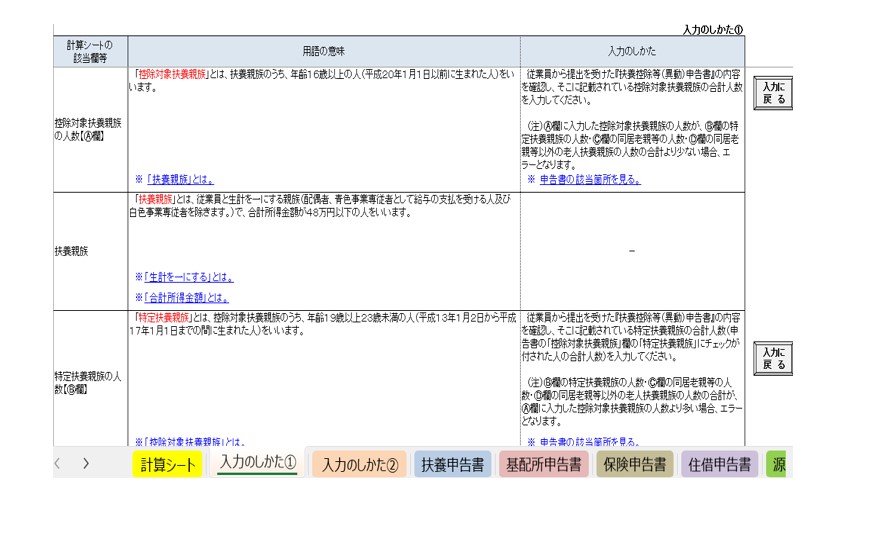892x538 pixels.
Task: Open 申告書の該当箇所を見る link in Ⓐ欄 row
Action: pos(590,180)
